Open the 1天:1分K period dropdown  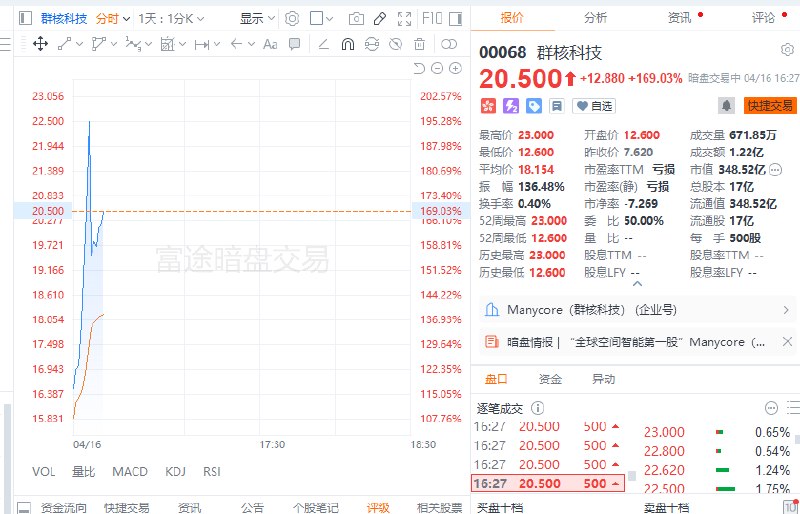point(171,19)
